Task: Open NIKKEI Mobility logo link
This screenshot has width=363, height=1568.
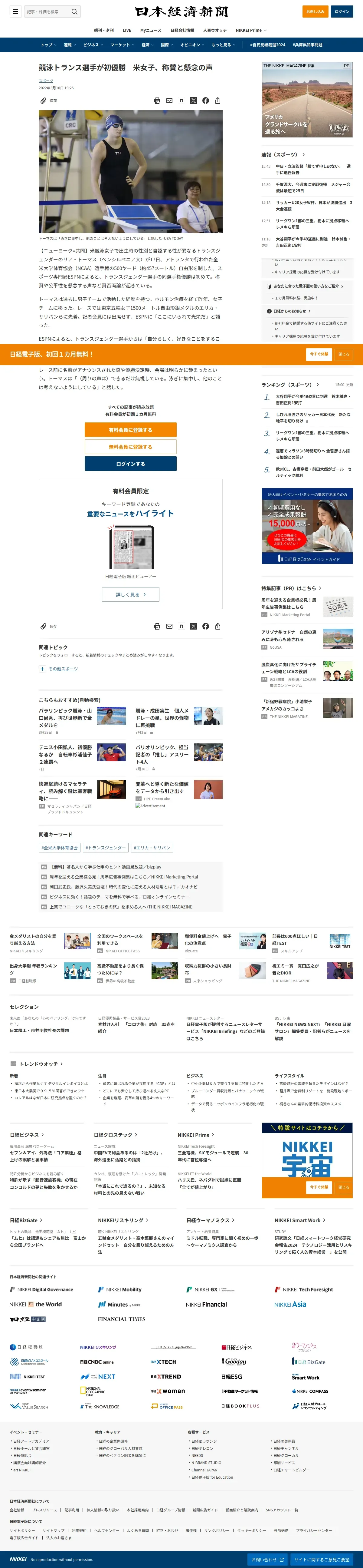Action: 120,1290
